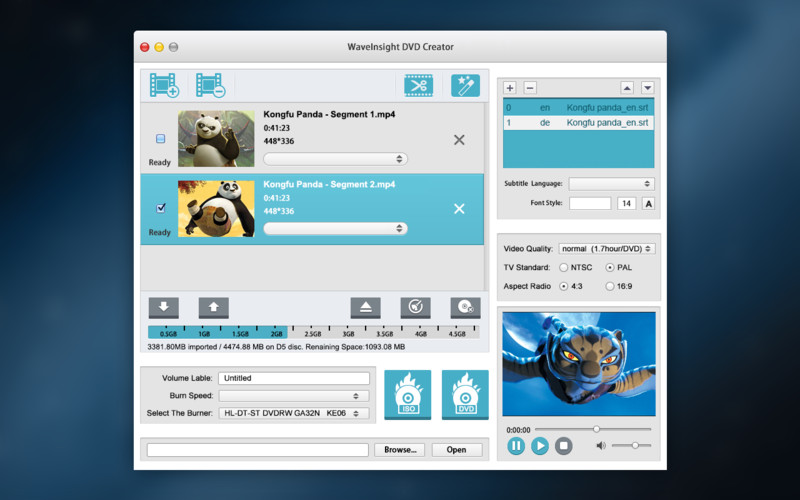Open the Subtitle Language dropdown
This screenshot has width=800, height=500.
(611, 184)
